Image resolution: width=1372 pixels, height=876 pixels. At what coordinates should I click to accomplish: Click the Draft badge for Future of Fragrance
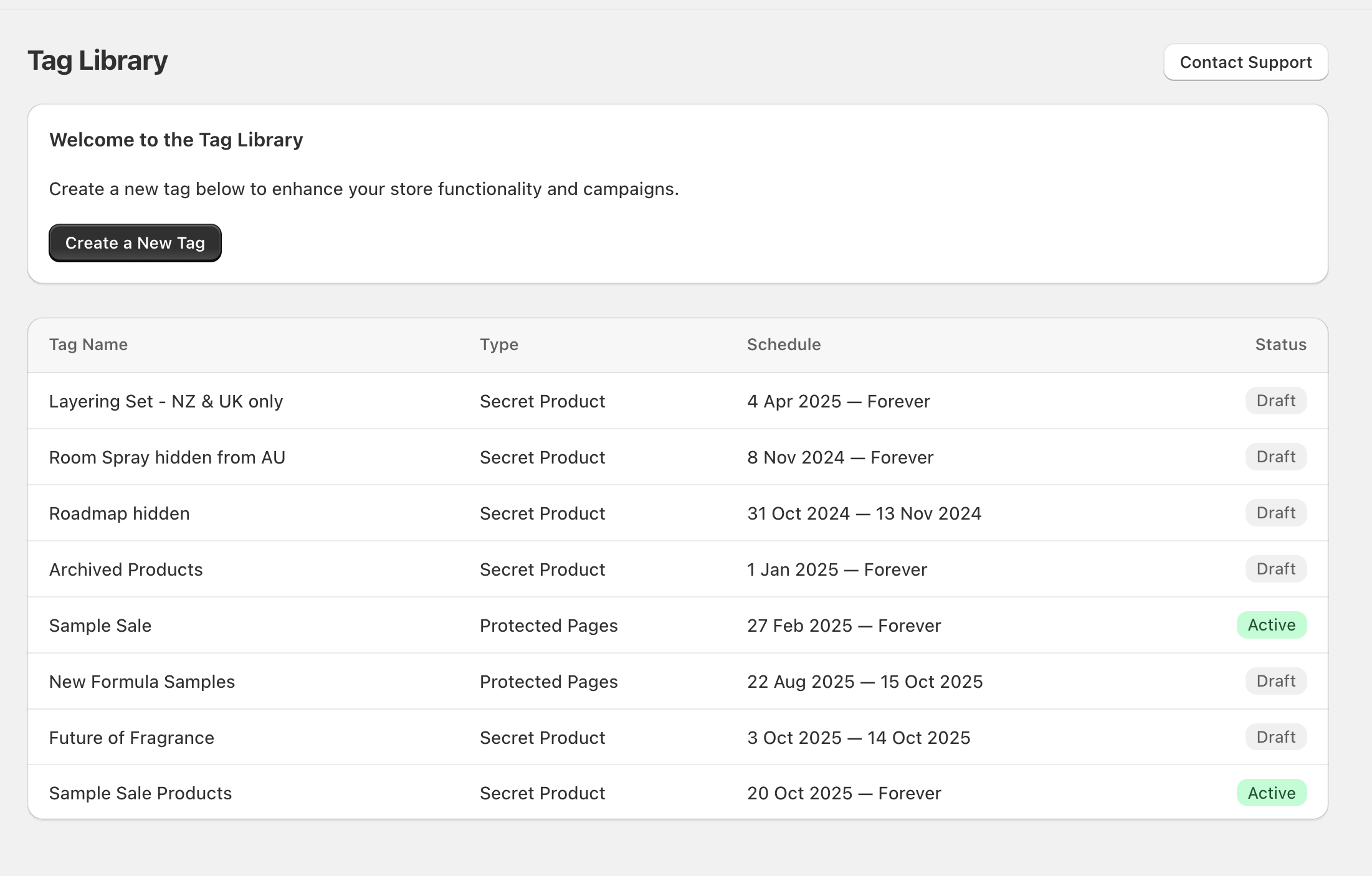(x=1275, y=737)
